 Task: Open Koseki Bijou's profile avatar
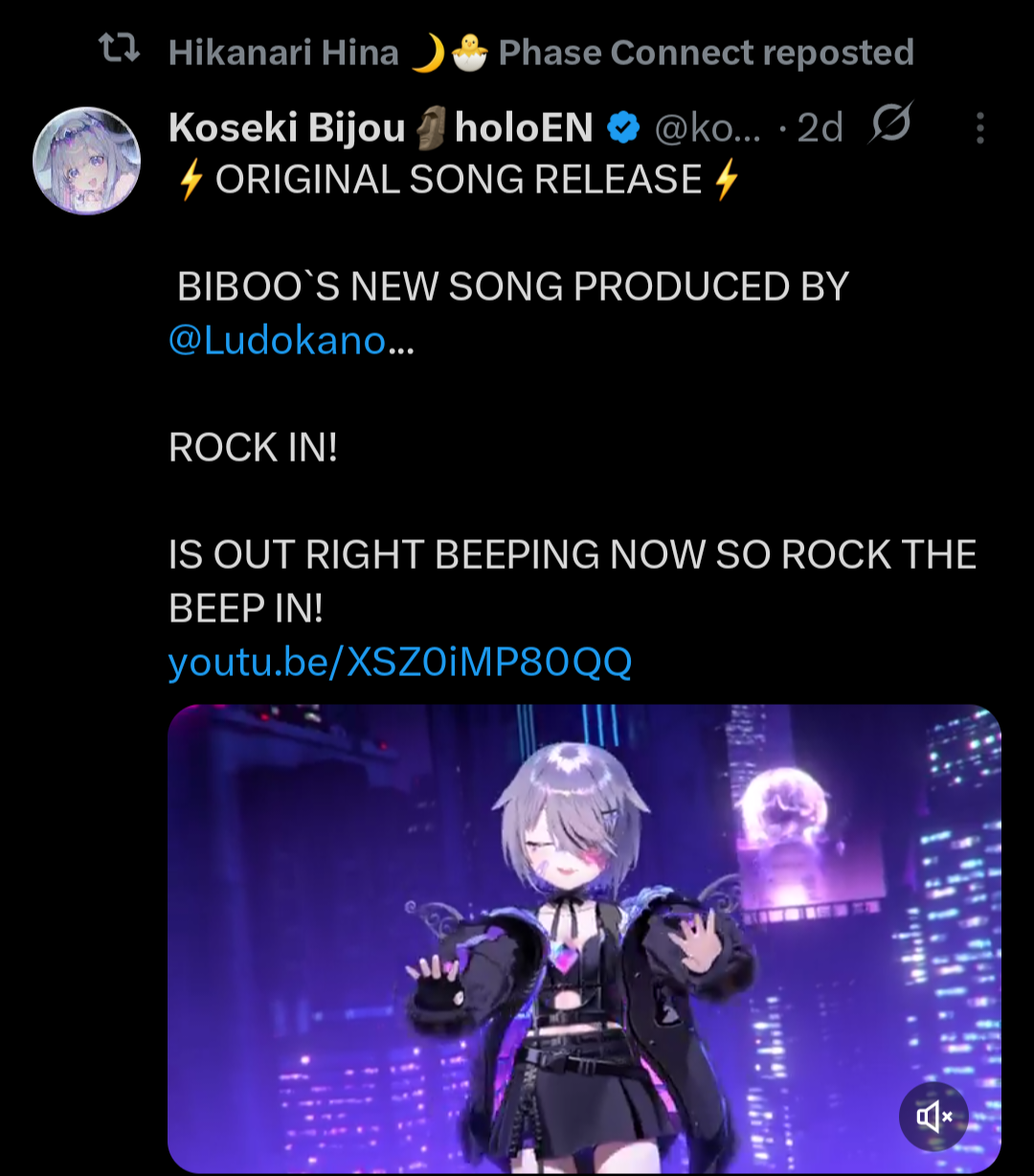click(87, 160)
